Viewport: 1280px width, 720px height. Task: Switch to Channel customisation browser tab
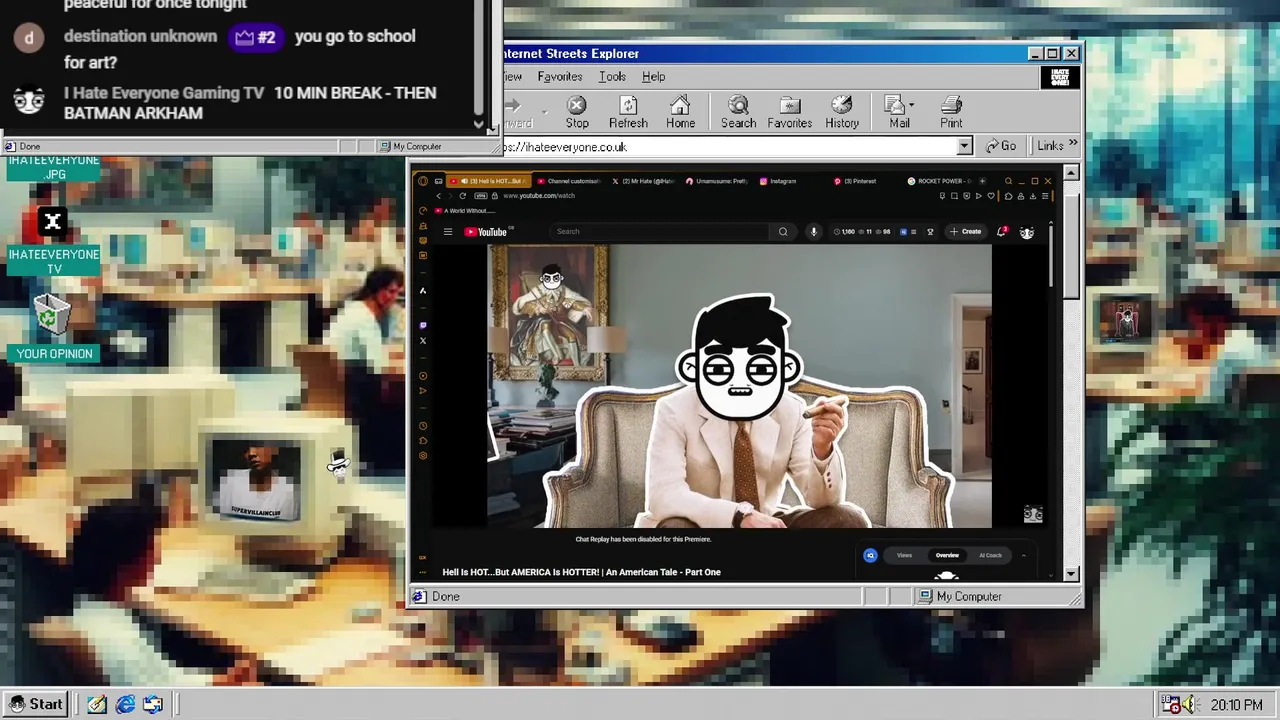click(569, 181)
